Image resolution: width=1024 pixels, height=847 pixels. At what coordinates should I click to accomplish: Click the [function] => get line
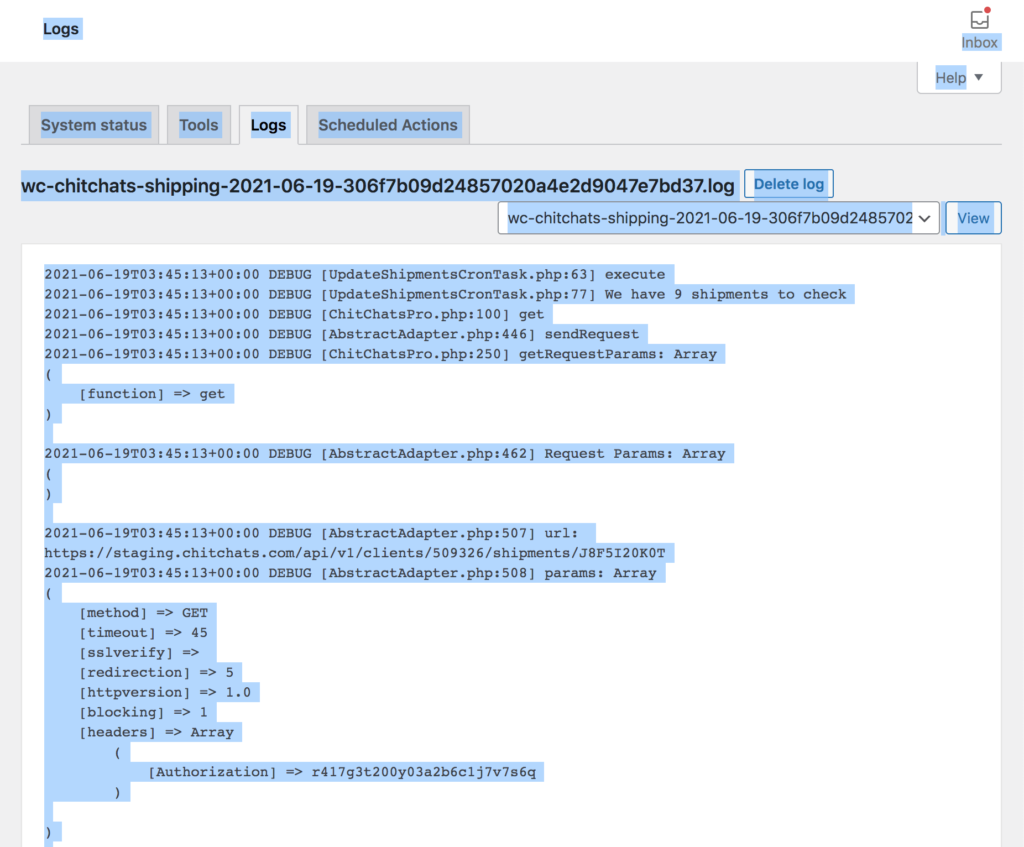(x=156, y=394)
